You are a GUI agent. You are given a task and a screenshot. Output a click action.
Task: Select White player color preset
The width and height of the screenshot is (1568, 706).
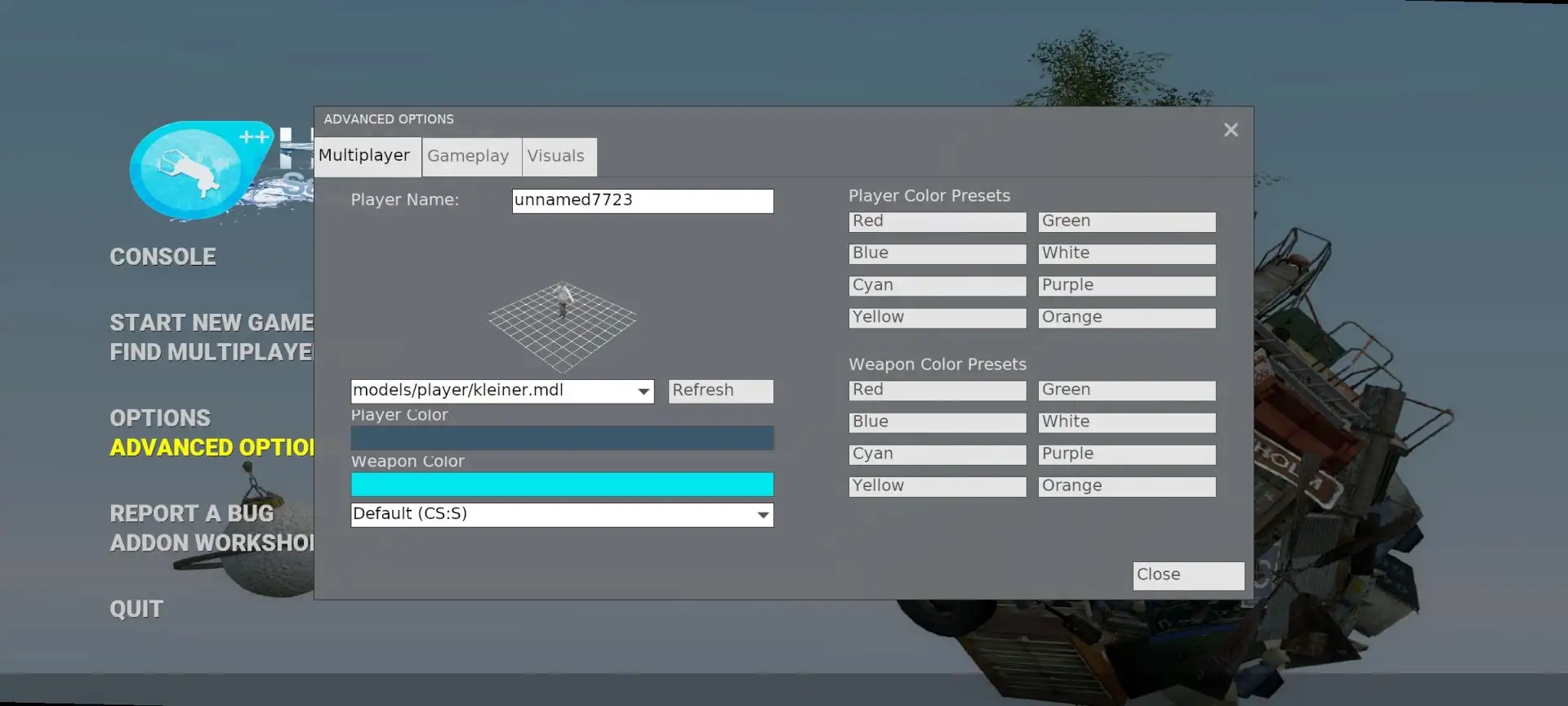(x=1127, y=254)
